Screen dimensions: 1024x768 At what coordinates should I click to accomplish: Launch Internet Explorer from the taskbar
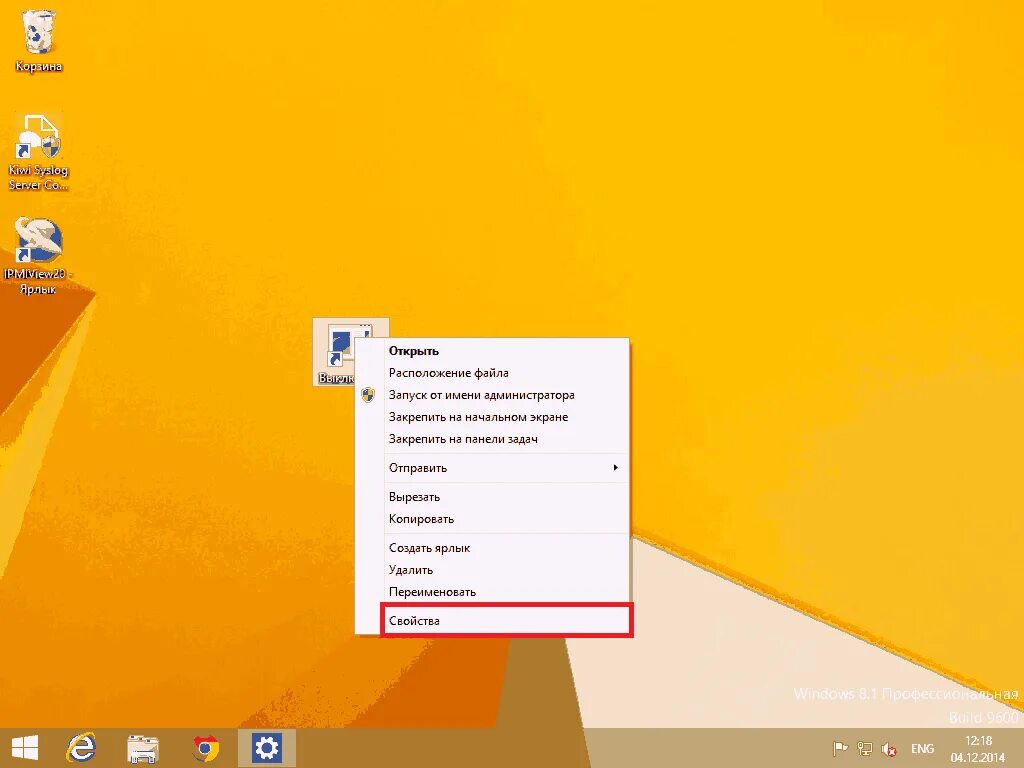[81, 748]
